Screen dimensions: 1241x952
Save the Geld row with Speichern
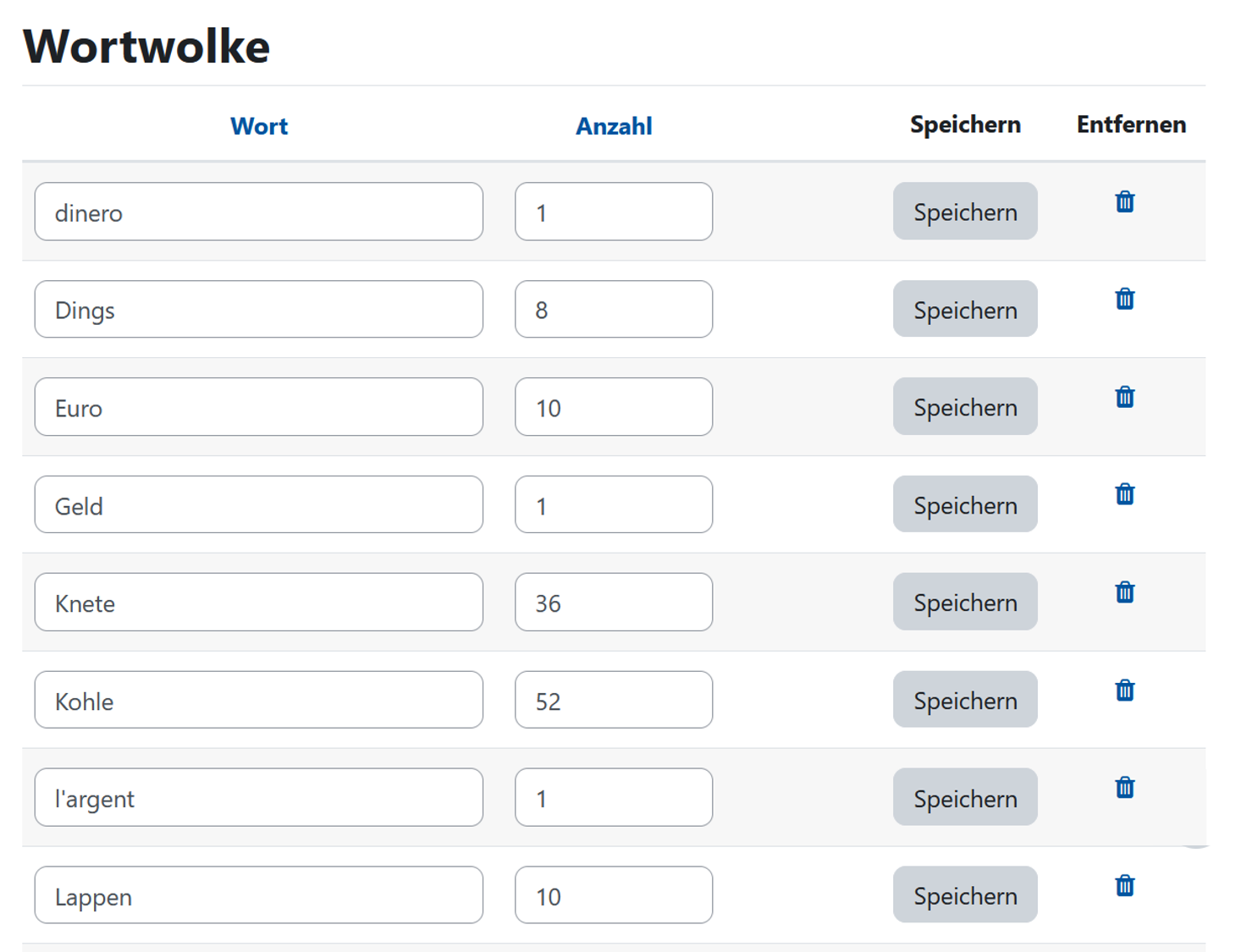[965, 505]
